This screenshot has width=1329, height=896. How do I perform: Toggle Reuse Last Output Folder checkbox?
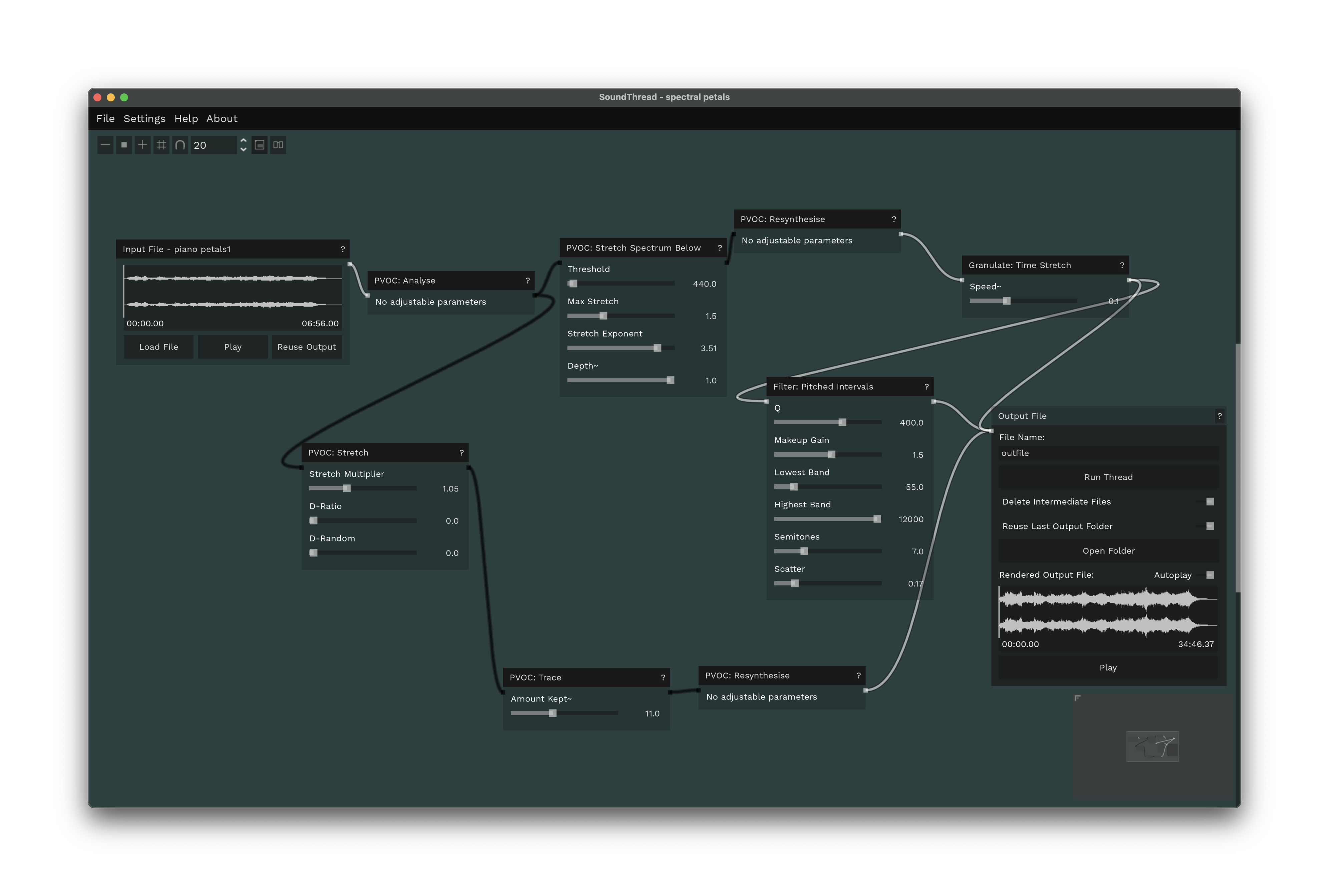pos(1210,526)
